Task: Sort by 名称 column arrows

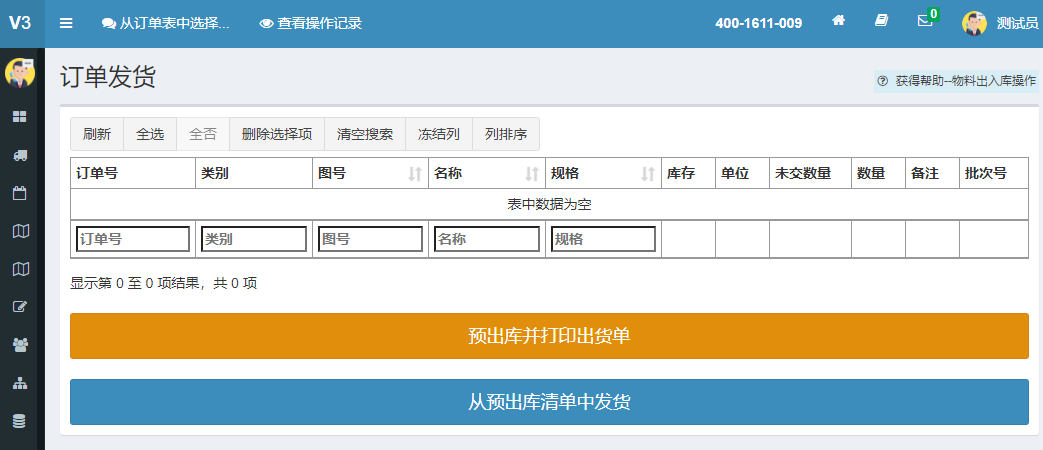Action: (x=531, y=174)
